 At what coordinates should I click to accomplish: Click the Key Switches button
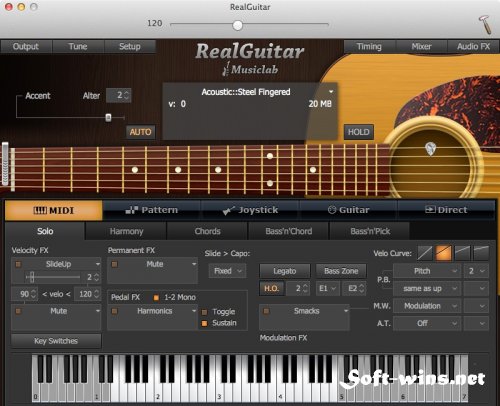pos(56,341)
